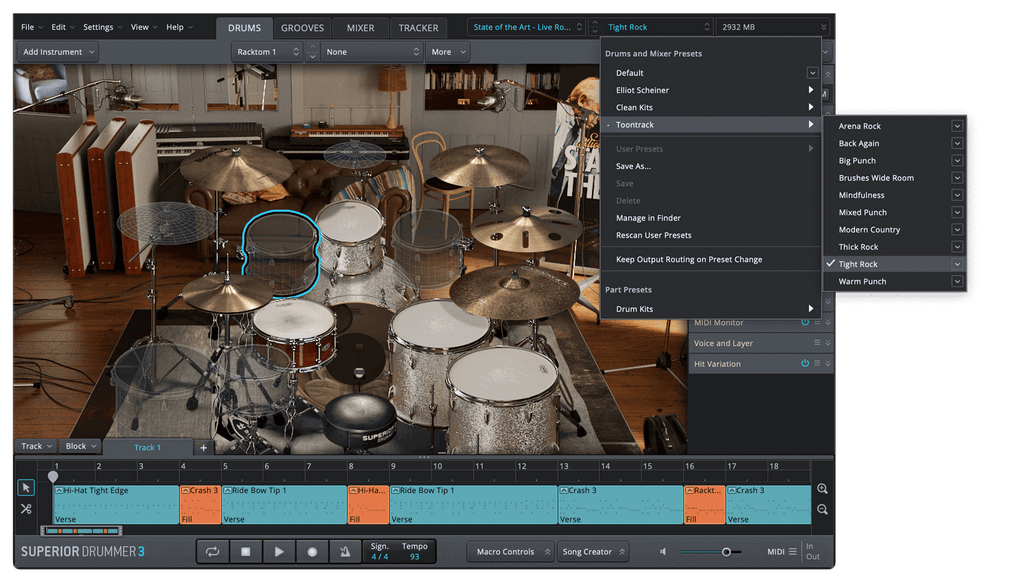This screenshot has width=1024, height=583.
Task: Select the highlighted rack tom drum
Action: [281, 253]
